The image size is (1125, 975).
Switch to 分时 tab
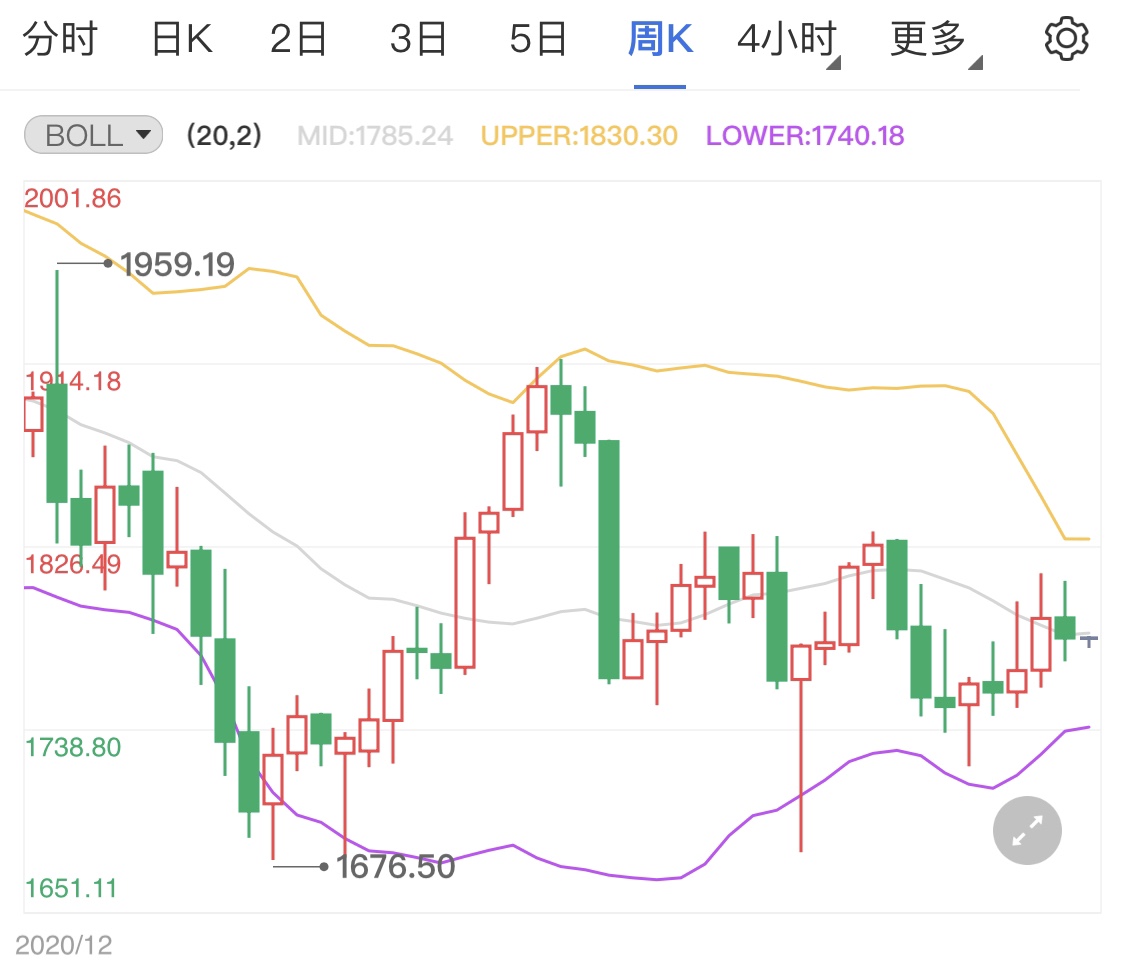click(60, 39)
